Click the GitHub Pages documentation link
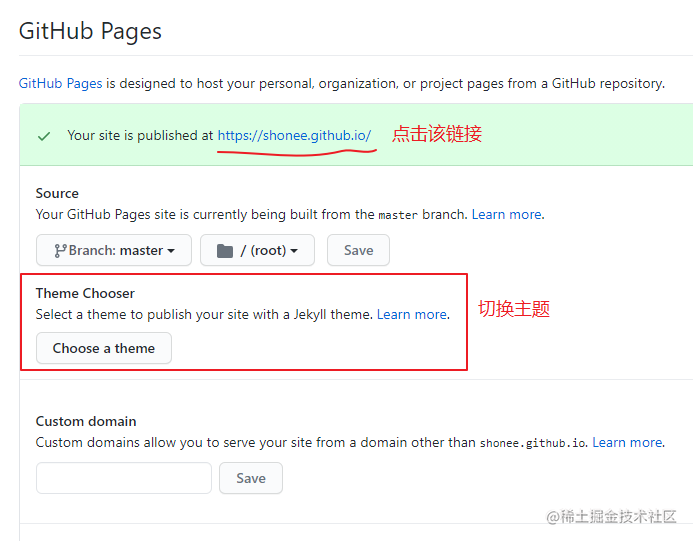Screen dimensions: 693x541 pos(61,84)
